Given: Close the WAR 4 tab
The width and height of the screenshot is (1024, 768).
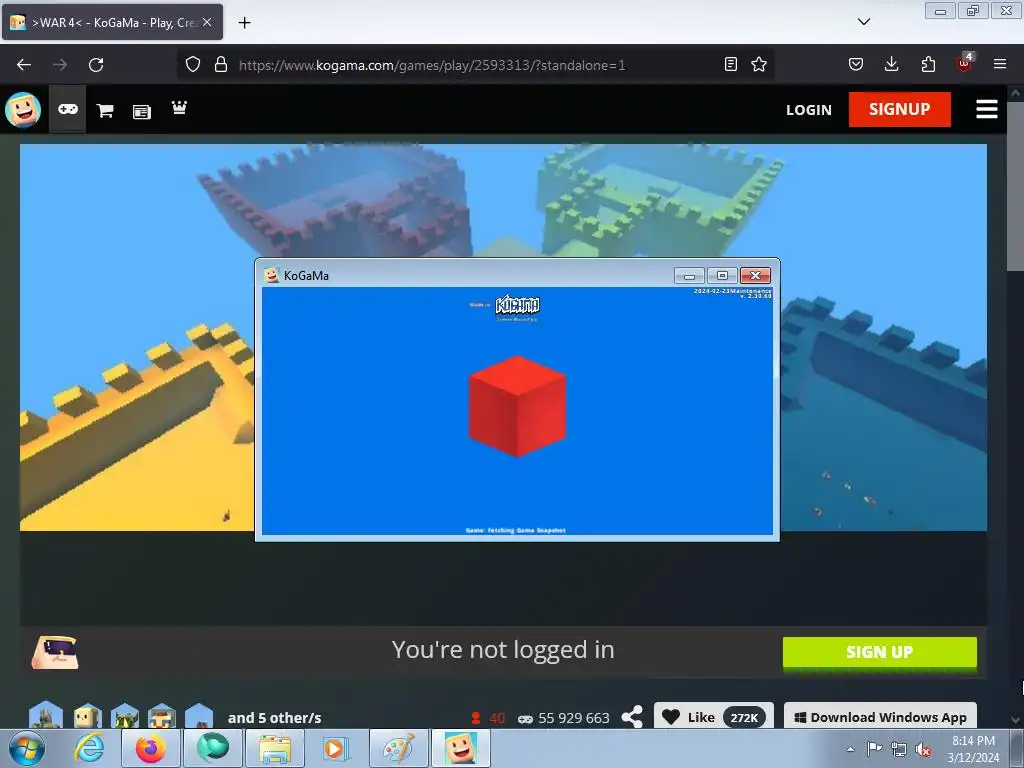Looking at the screenshot, I should pos(207,22).
